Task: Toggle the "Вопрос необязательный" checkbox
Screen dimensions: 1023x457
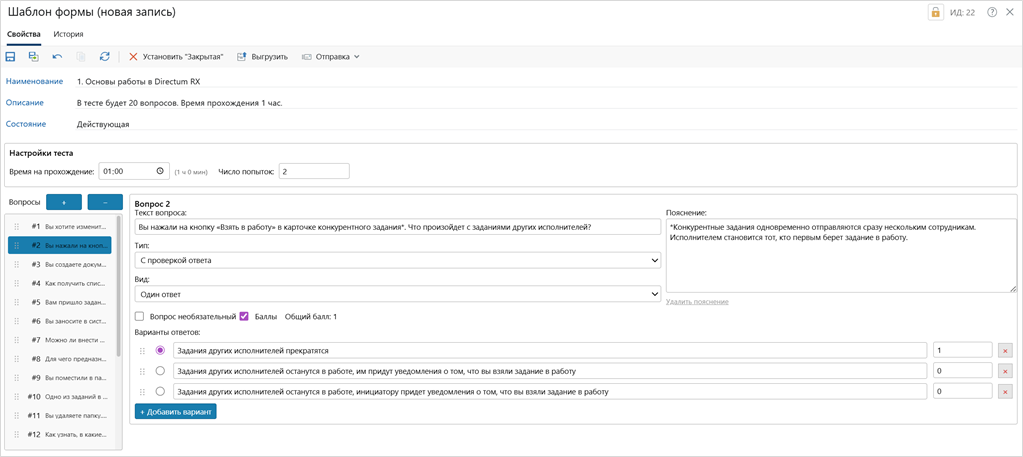Action: pyautogui.click(x=140, y=317)
